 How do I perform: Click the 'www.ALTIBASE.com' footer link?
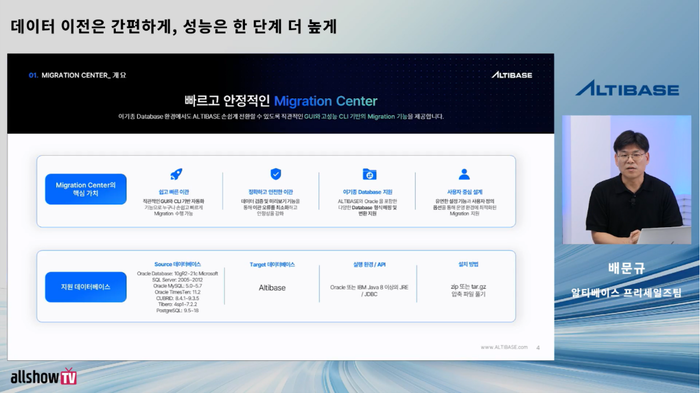tap(504, 347)
